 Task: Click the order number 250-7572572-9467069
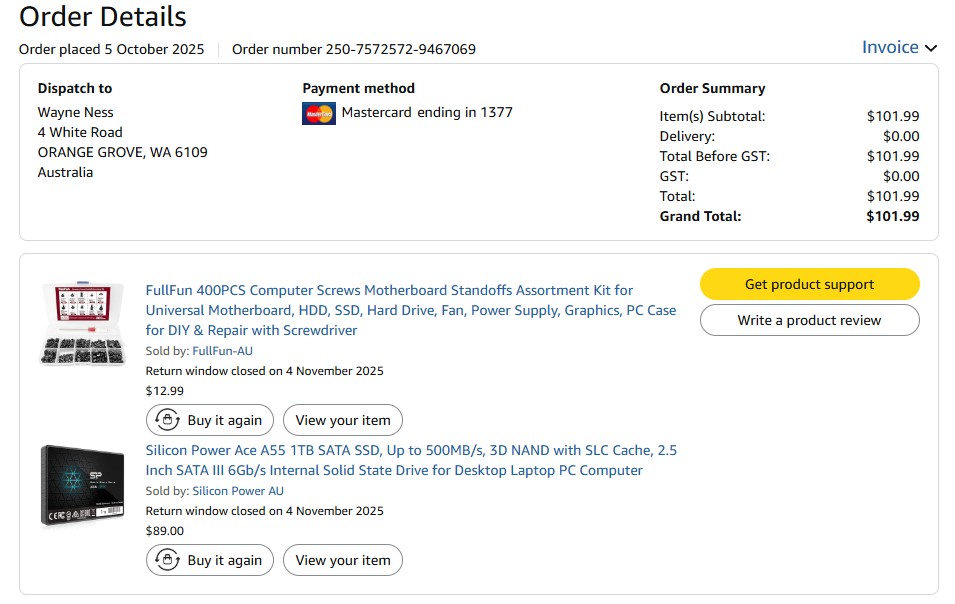[400, 49]
